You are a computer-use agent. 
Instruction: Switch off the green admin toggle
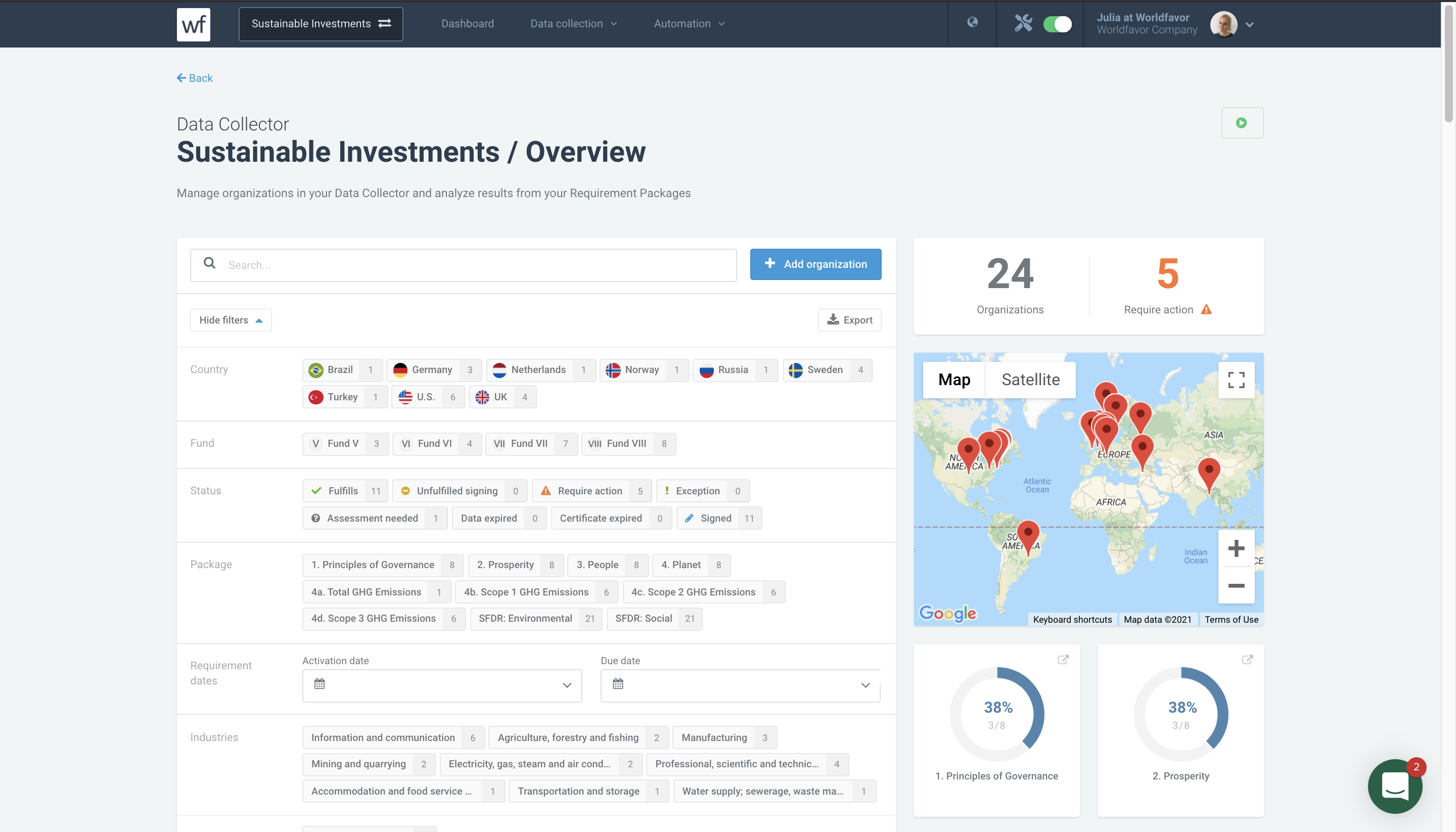point(1057,24)
